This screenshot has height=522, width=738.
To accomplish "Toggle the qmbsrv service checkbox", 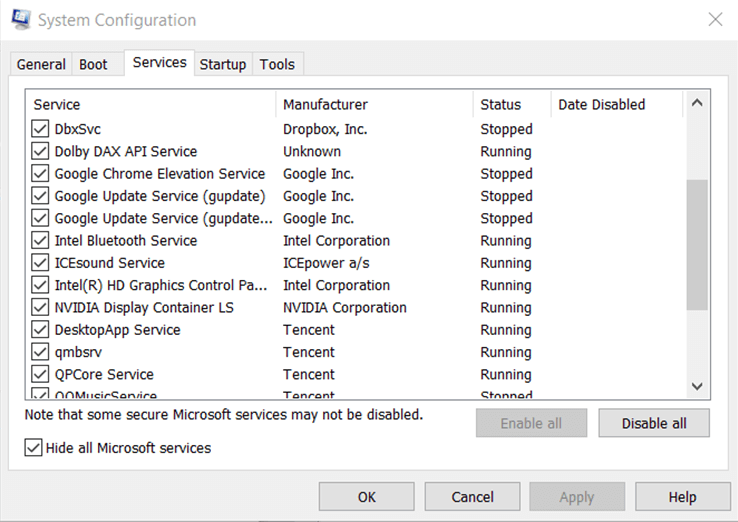I will (40, 352).
